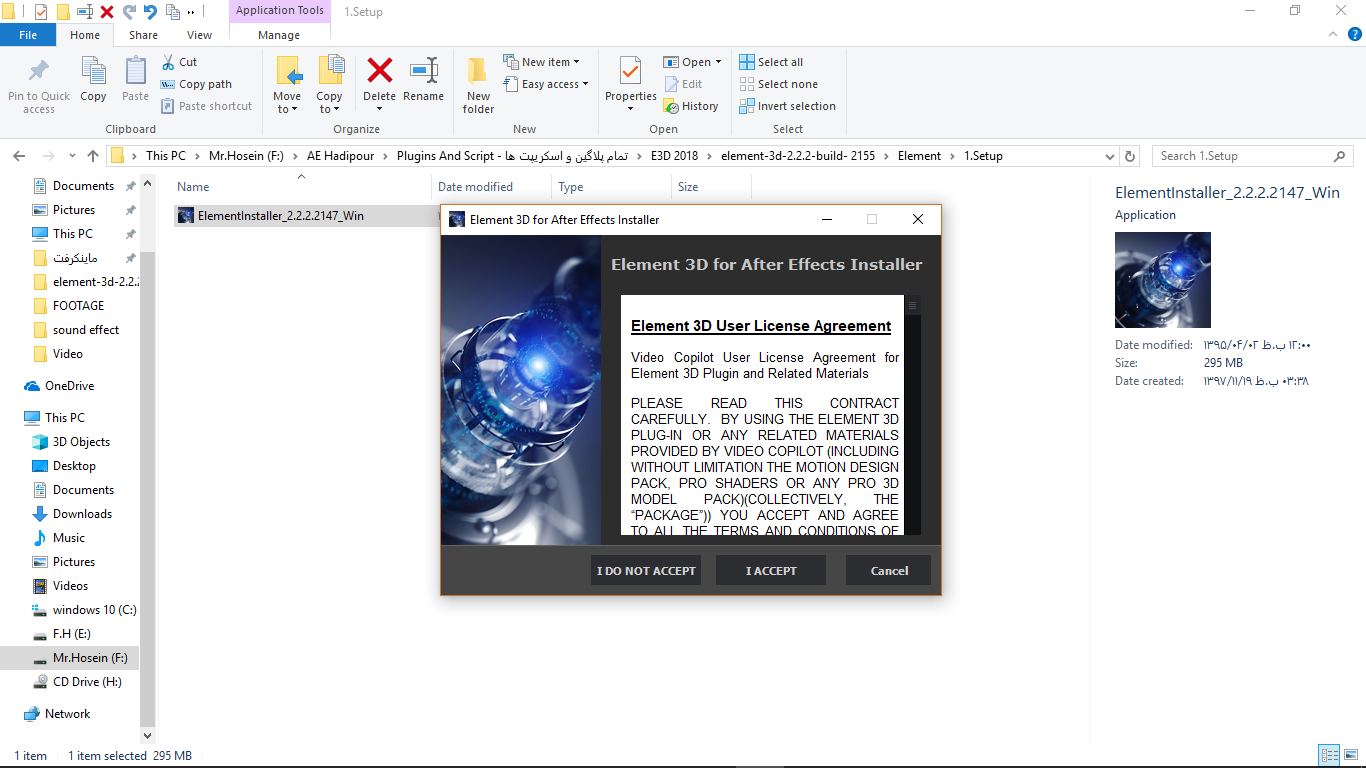Click 'Element' breadcrumb segment

point(919,156)
